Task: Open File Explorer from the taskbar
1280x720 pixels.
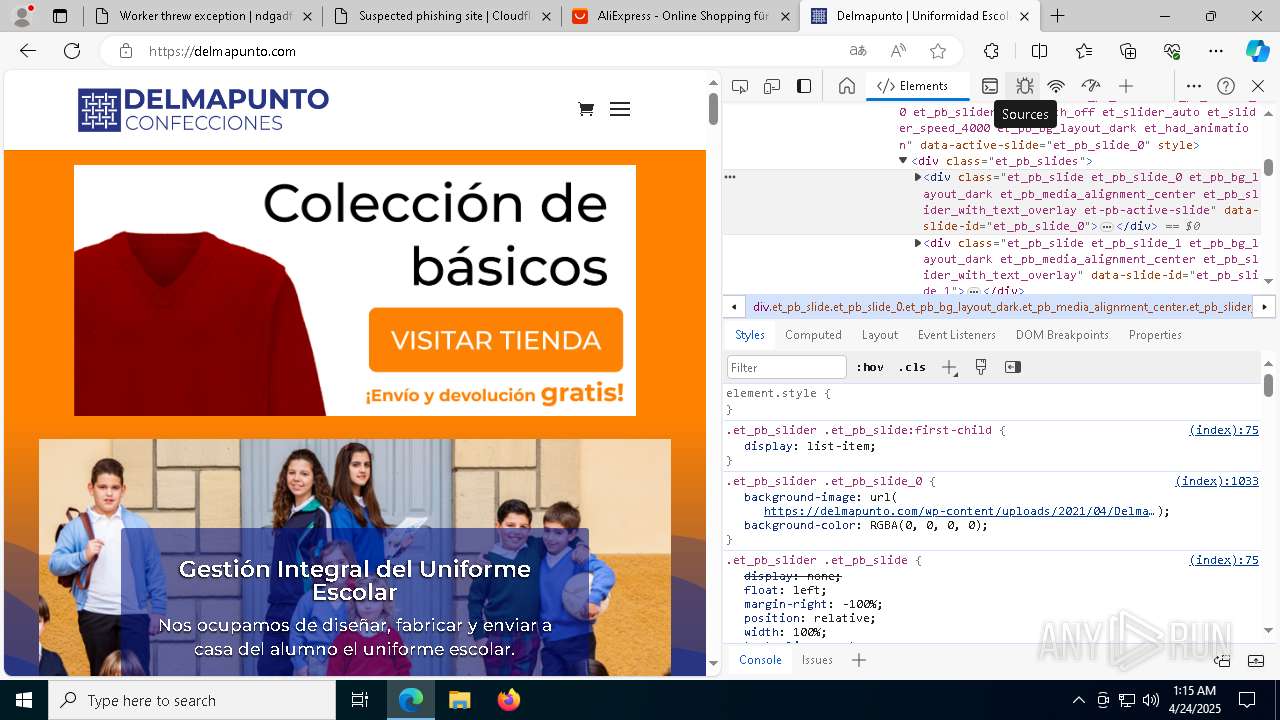Action: pos(460,700)
